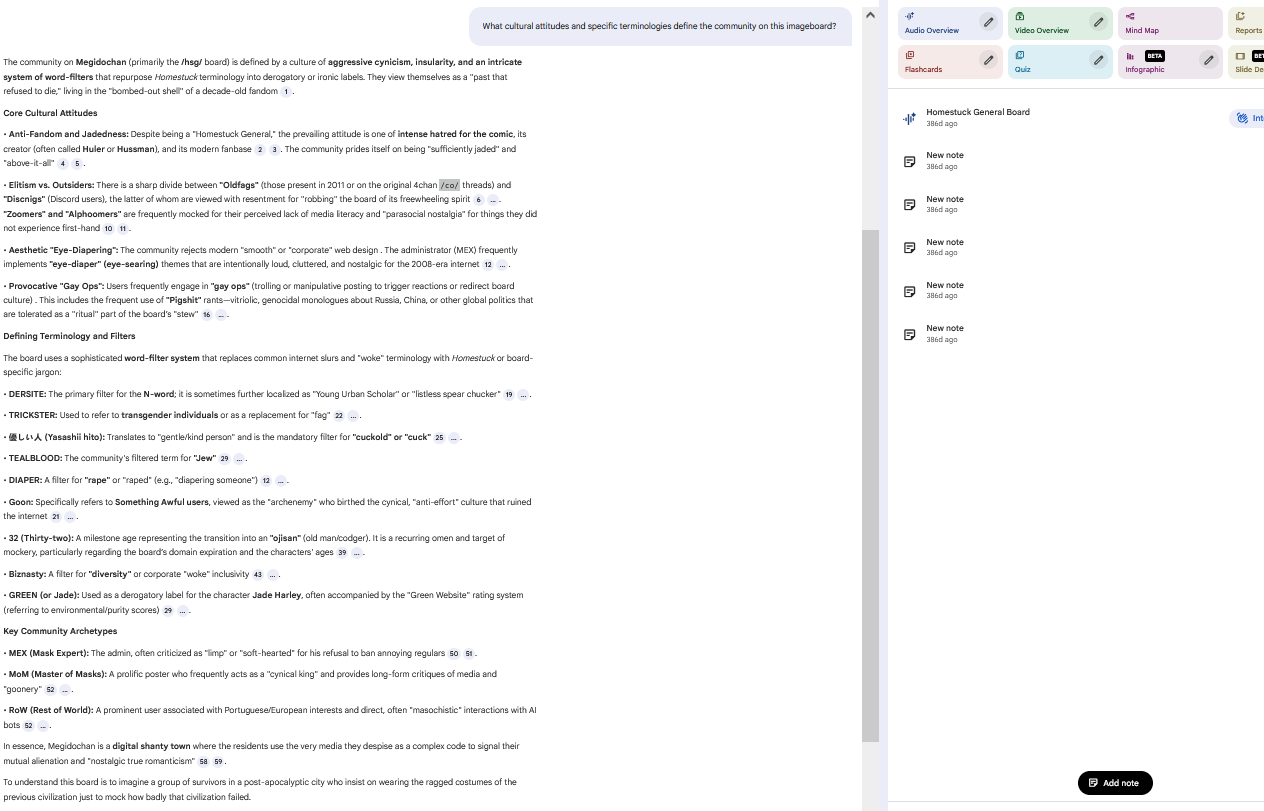Generate a Video Overview

tap(1045, 23)
